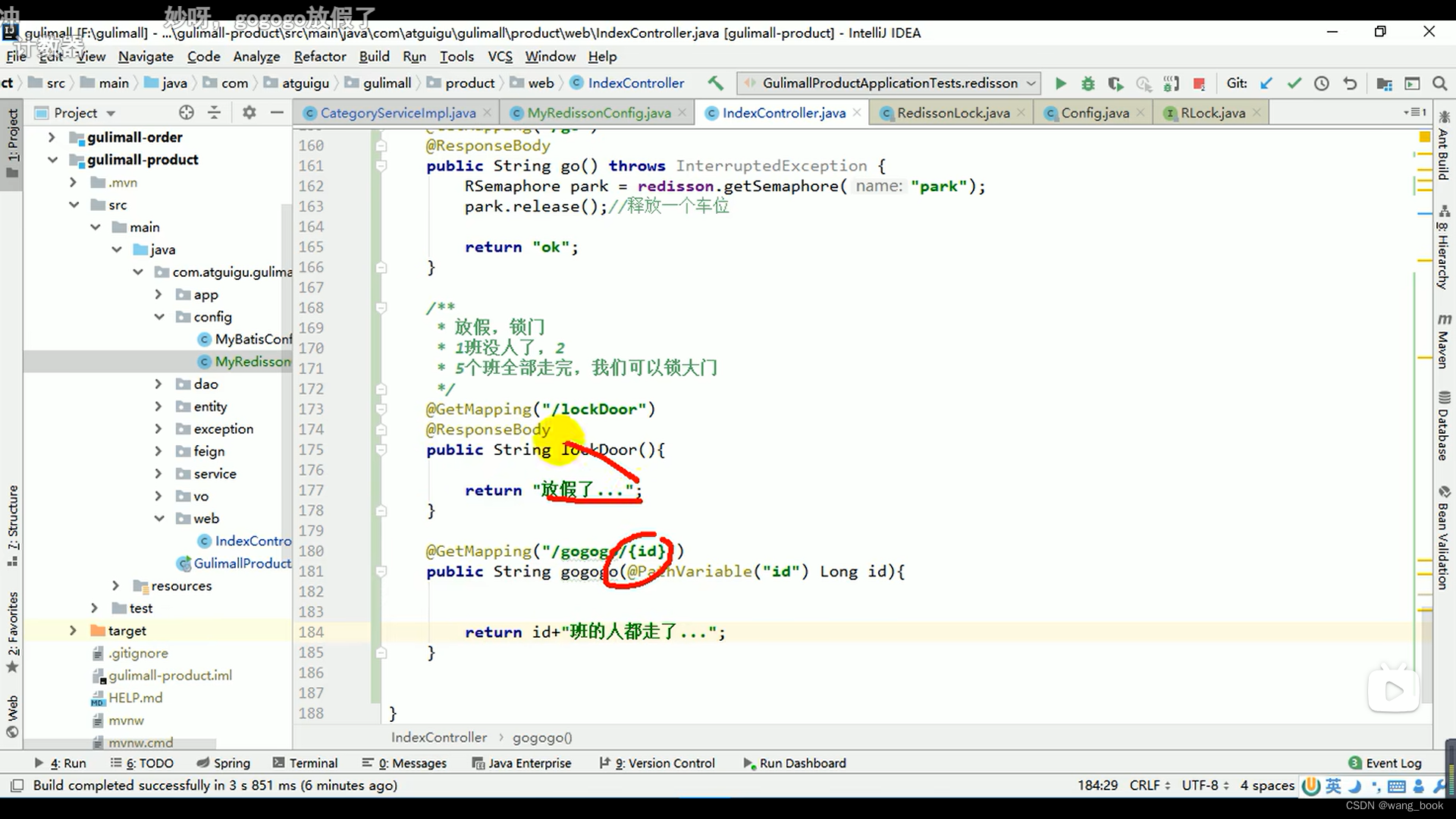Viewport: 1456px width, 819px height.
Task: Open Java Enterprise tool window
Action: [522, 763]
